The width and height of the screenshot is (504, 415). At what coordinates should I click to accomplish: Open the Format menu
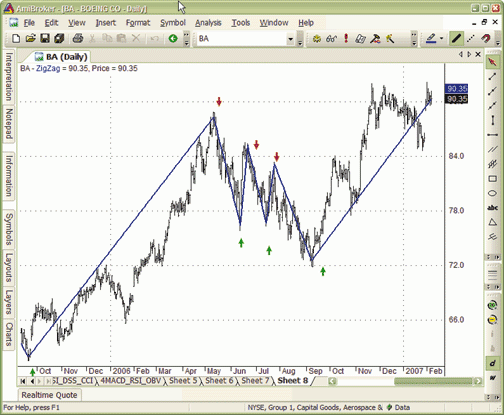click(x=138, y=23)
